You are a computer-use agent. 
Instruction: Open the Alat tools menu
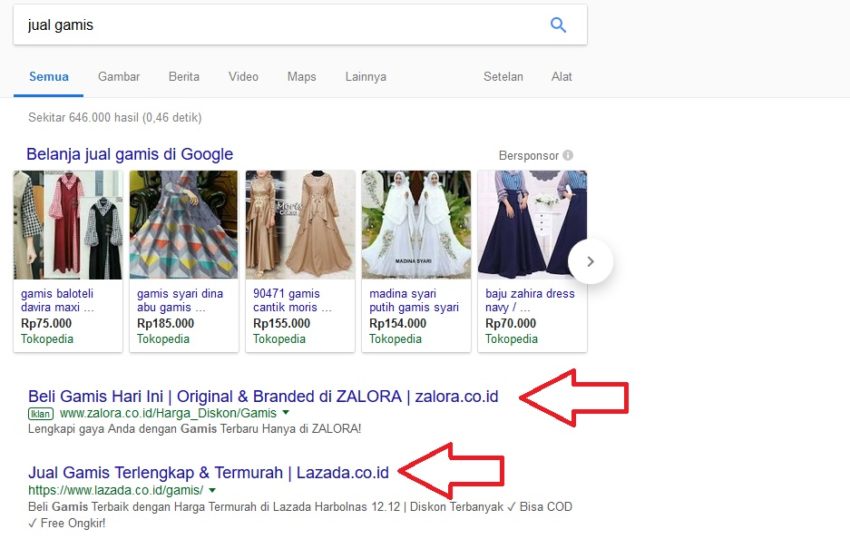[x=562, y=76]
